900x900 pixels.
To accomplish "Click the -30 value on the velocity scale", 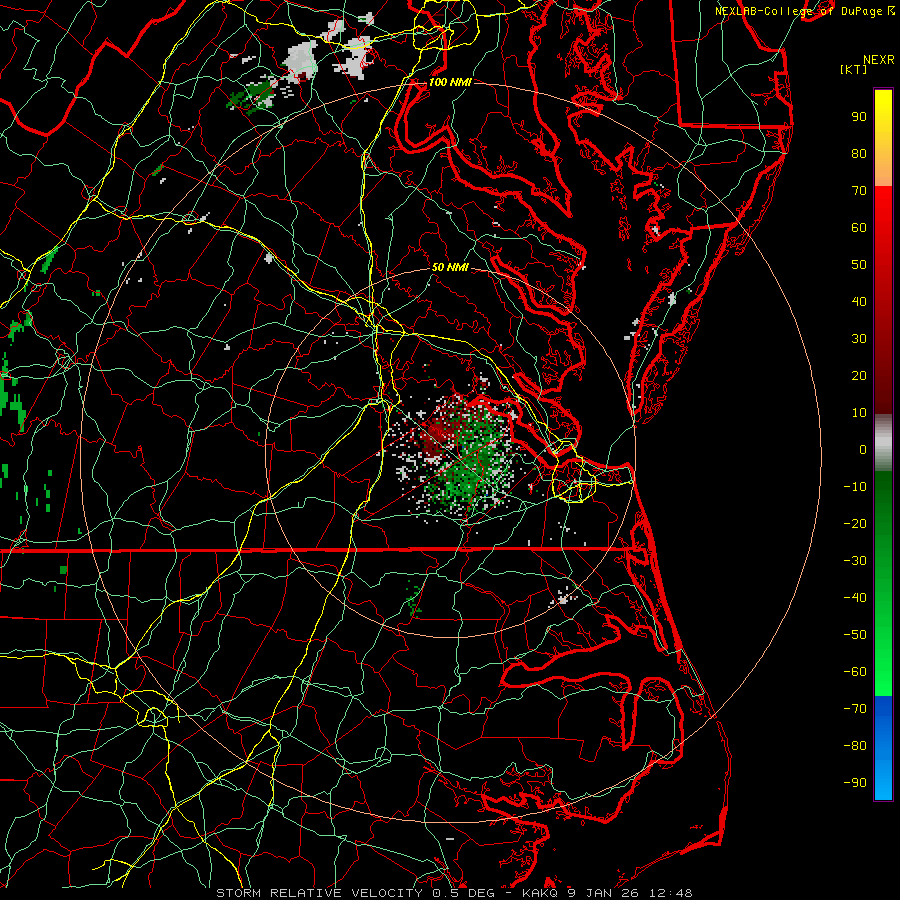I will (855, 561).
